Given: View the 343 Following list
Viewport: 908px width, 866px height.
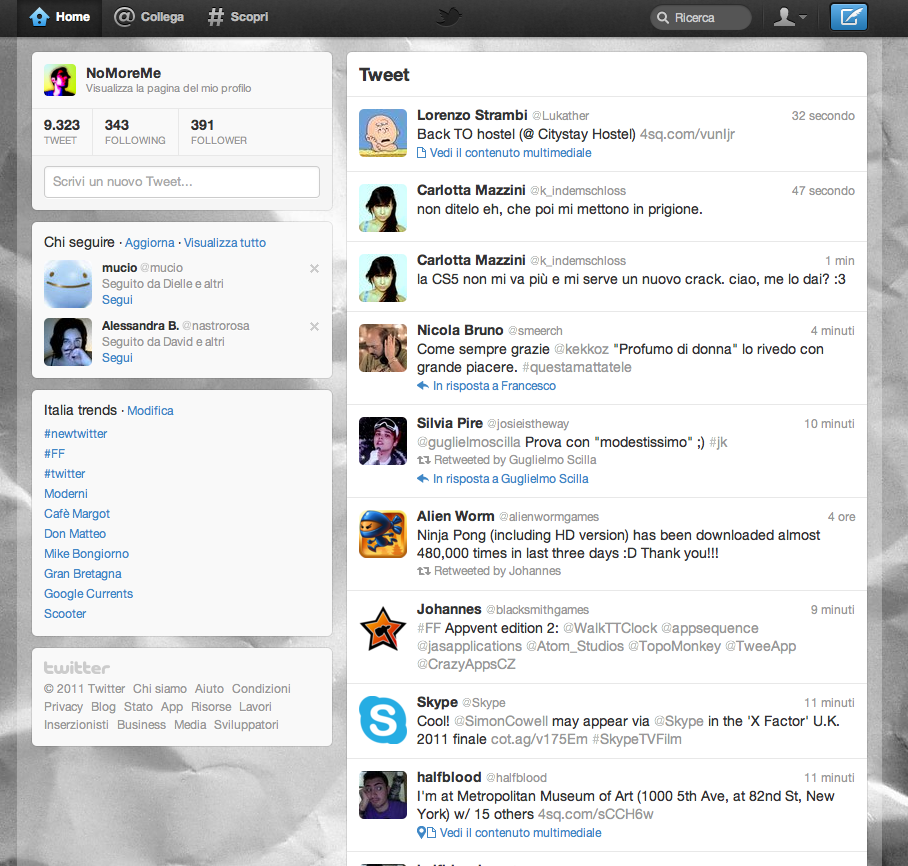Looking at the screenshot, I should pos(135,132).
